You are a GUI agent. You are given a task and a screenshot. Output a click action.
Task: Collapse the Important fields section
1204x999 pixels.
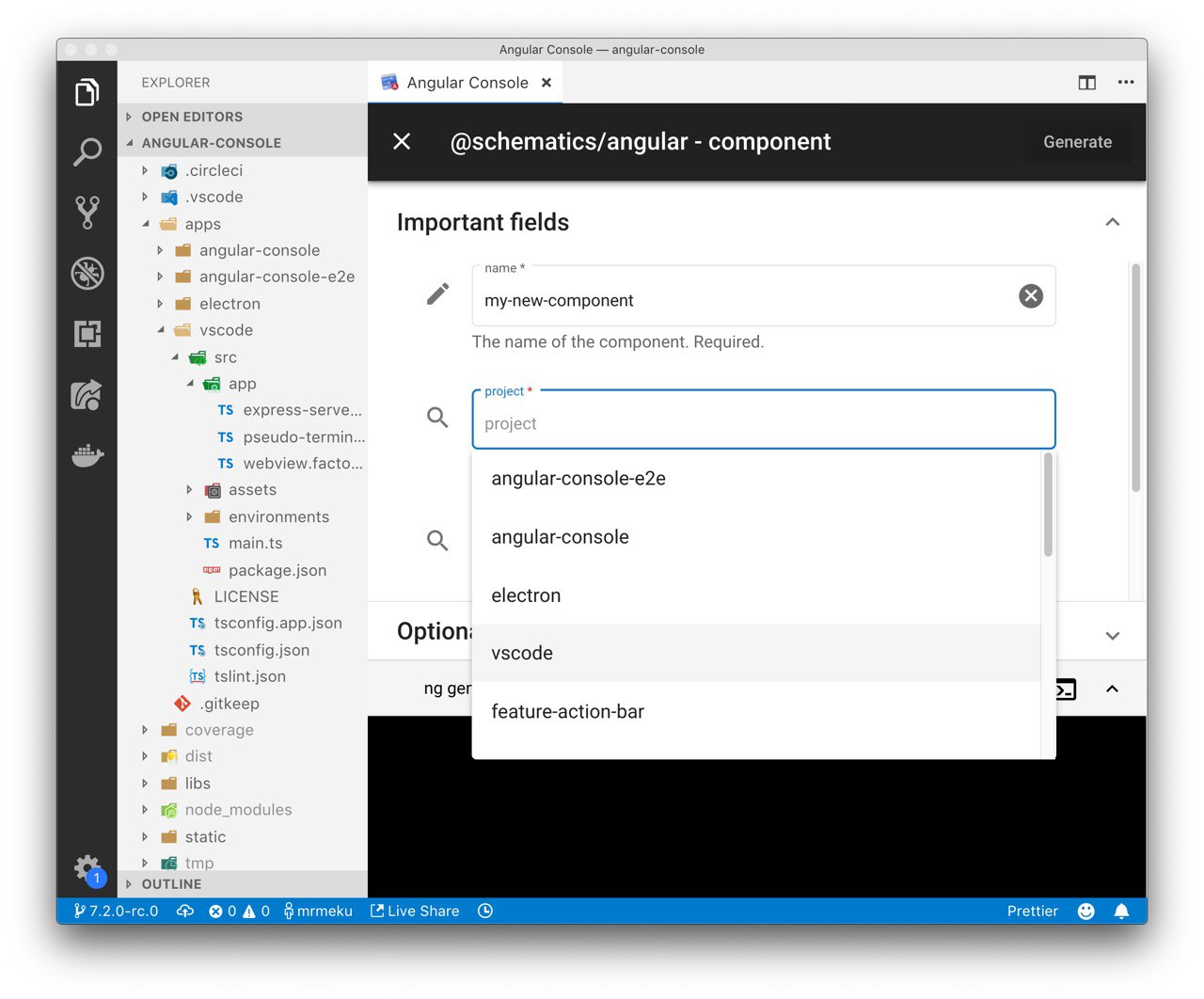1113,222
